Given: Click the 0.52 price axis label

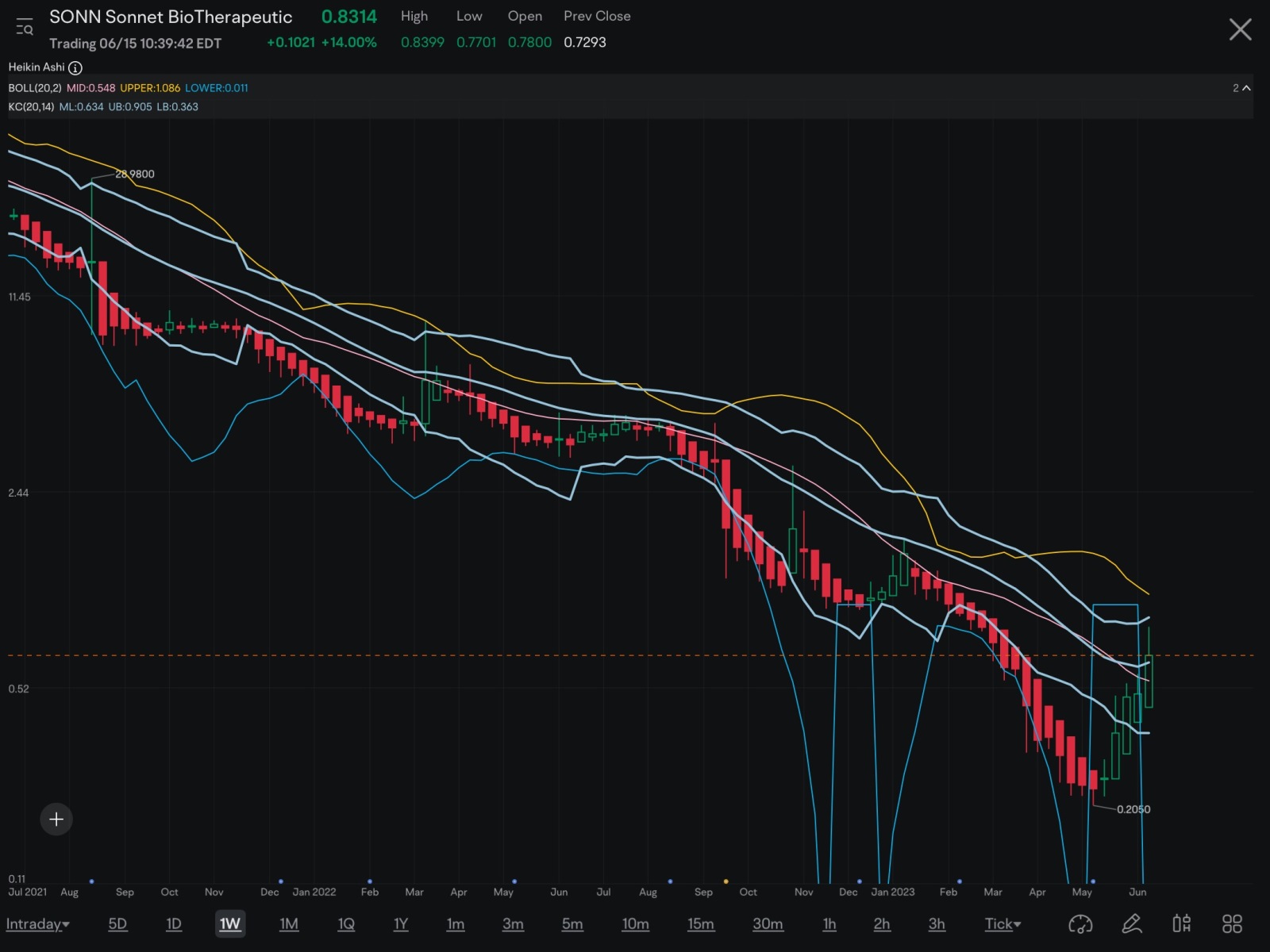Looking at the screenshot, I should coord(18,689).
